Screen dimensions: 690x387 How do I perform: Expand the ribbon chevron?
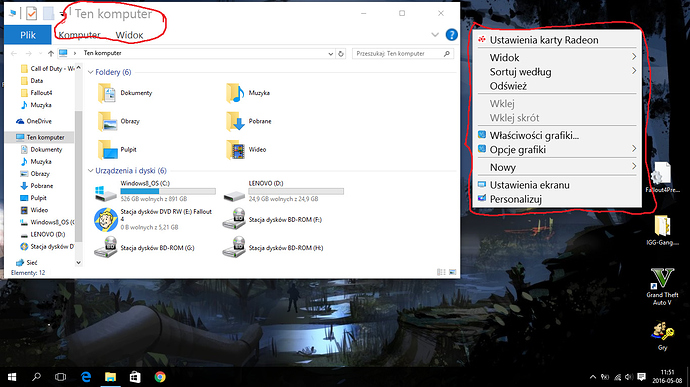pos(435,35)
